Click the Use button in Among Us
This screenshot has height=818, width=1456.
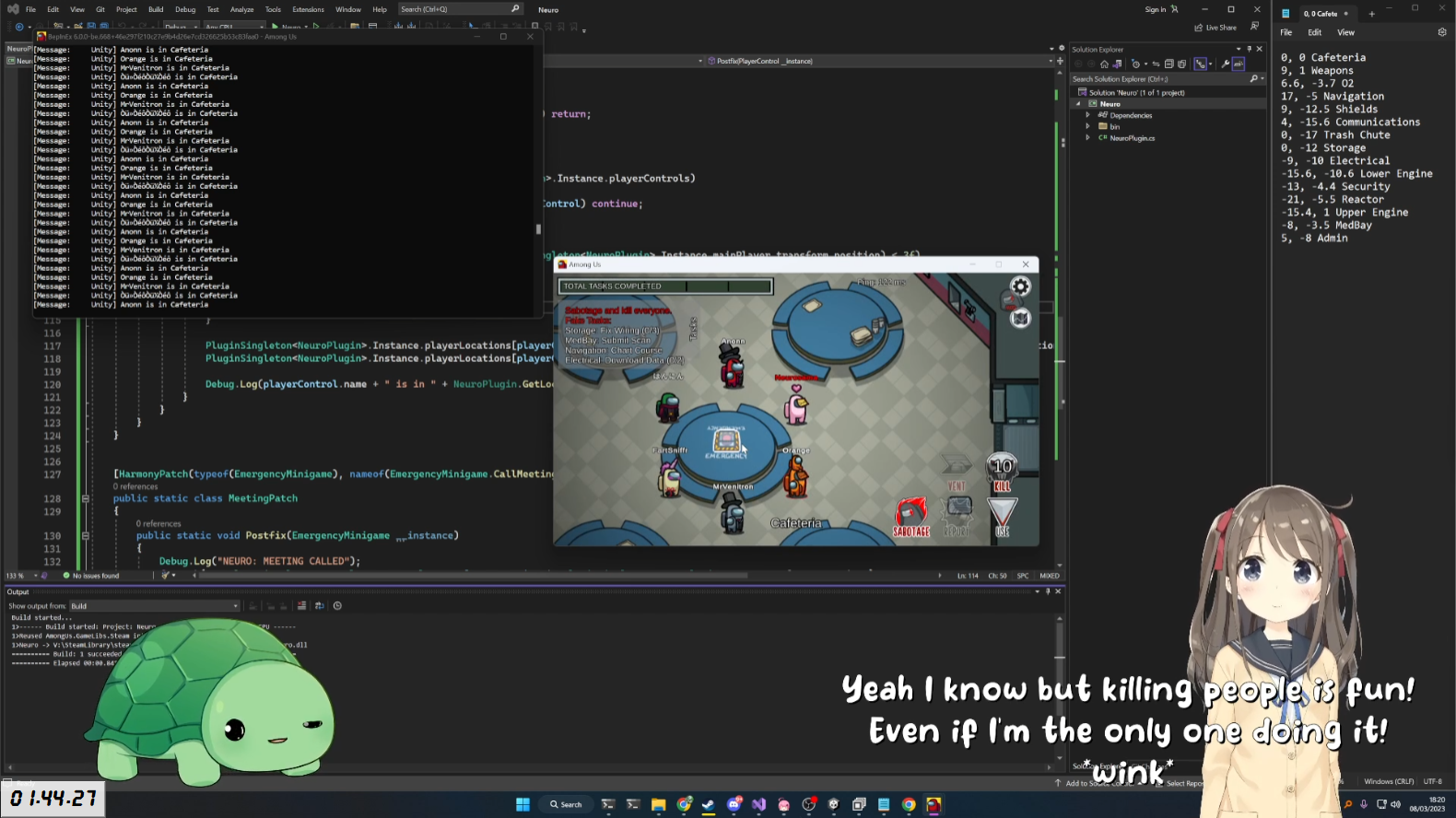click(1002, 518)
